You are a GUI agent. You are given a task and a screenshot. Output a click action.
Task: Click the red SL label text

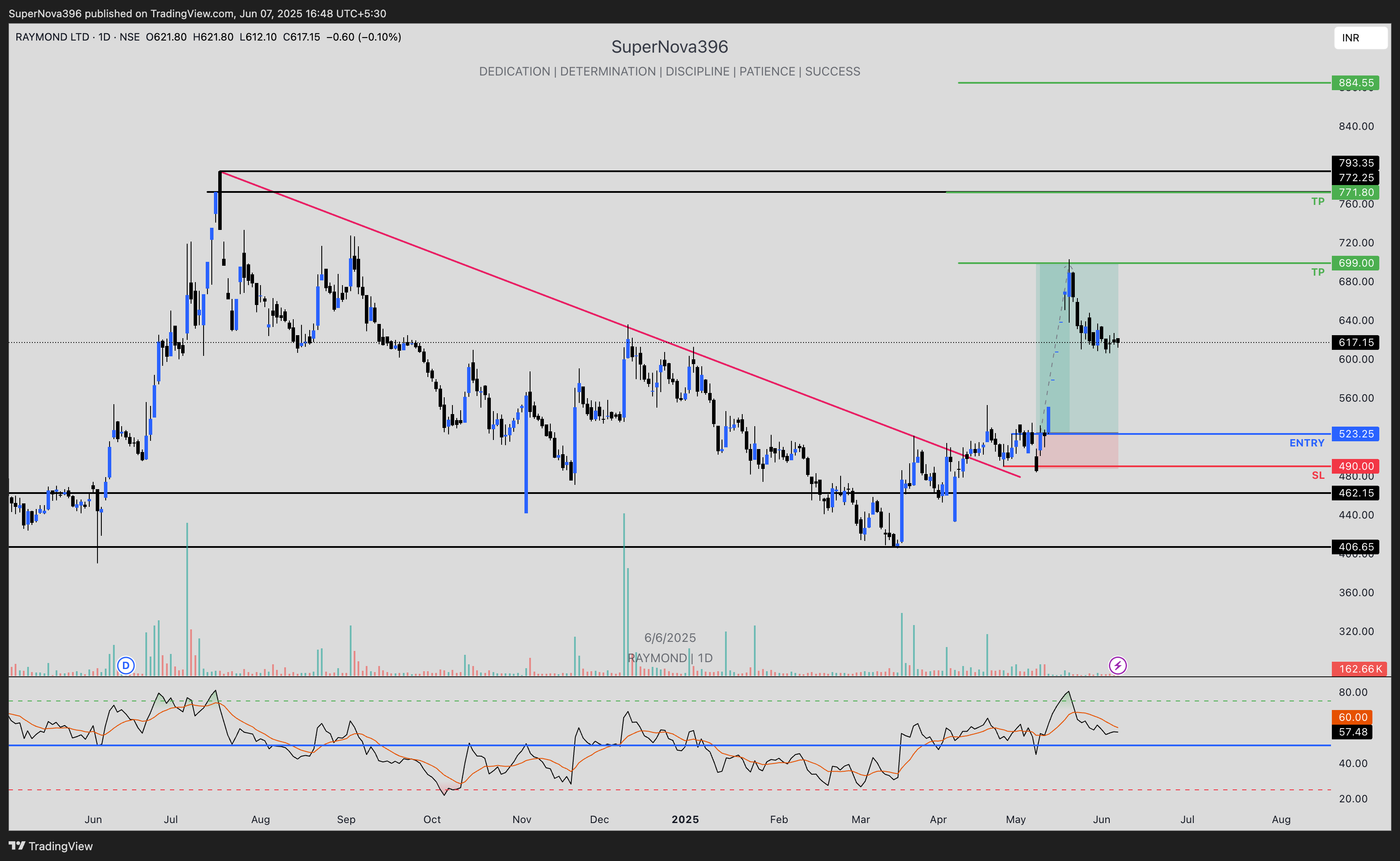[1318, 475]
